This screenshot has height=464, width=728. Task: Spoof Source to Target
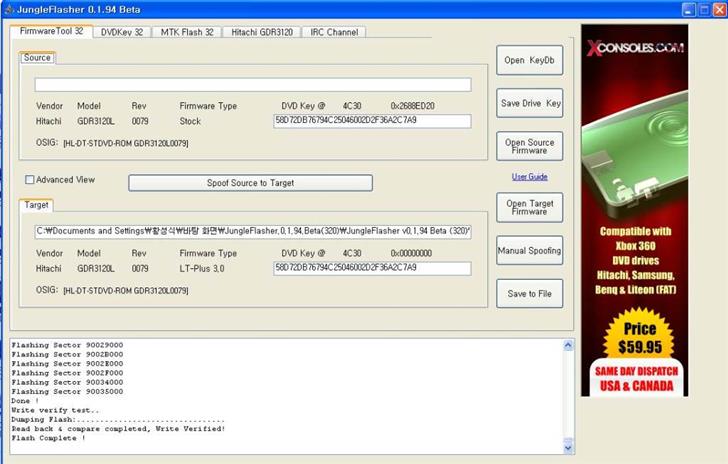pos(250,183)
